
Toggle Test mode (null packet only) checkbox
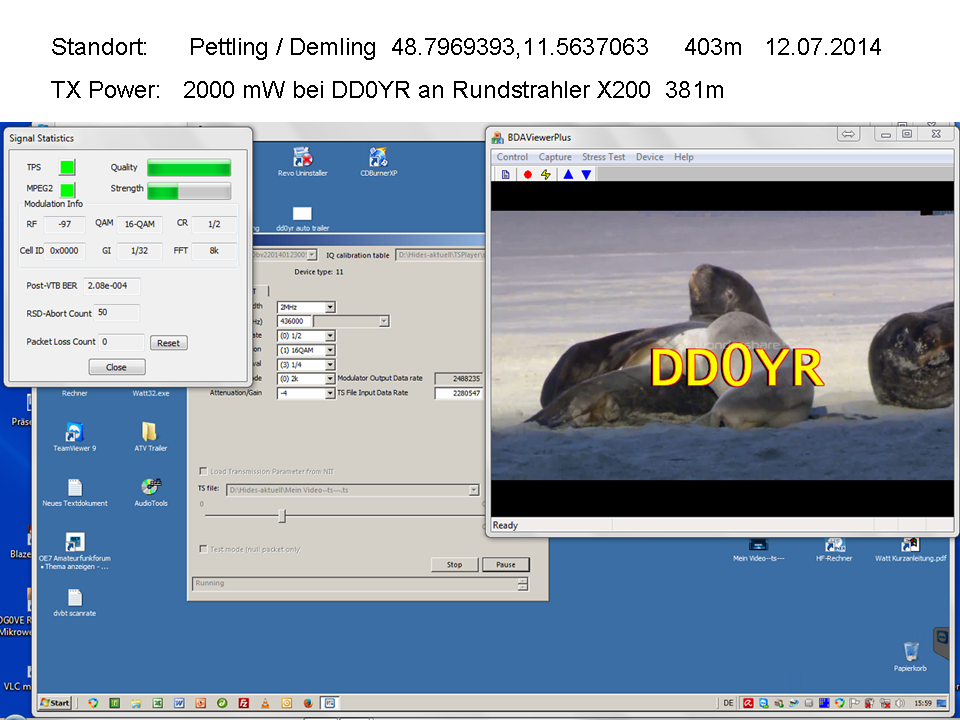tap(205, 549)
